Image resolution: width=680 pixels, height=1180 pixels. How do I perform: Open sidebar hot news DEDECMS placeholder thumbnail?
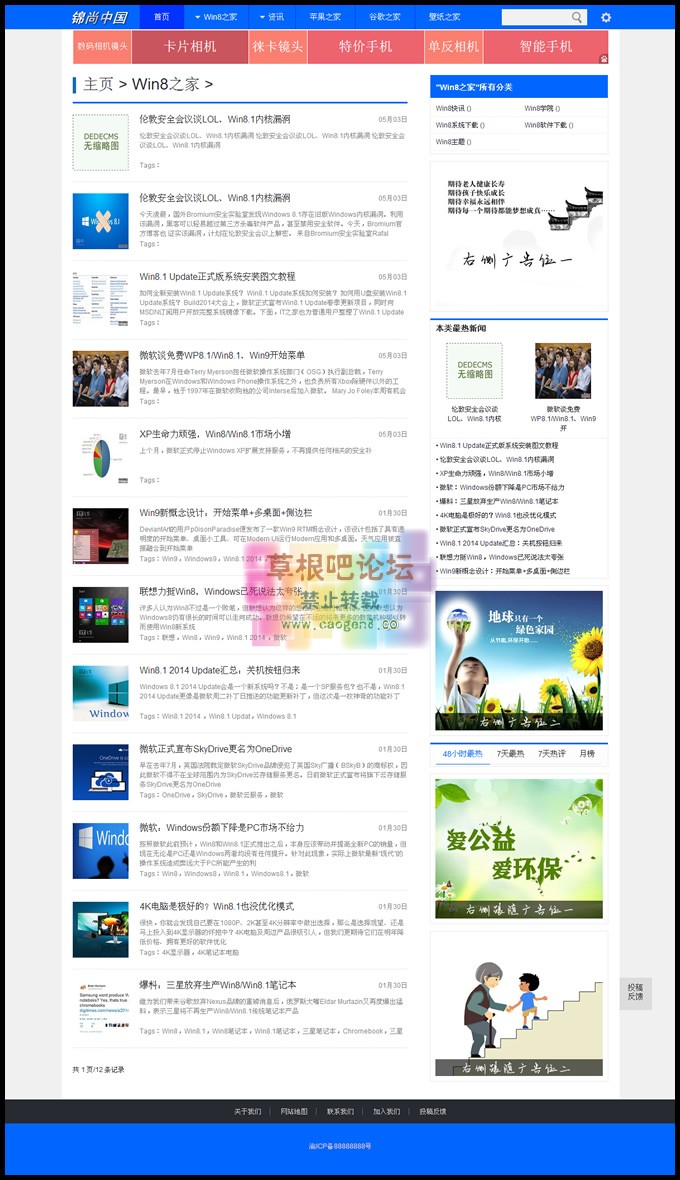pos(474,371)
